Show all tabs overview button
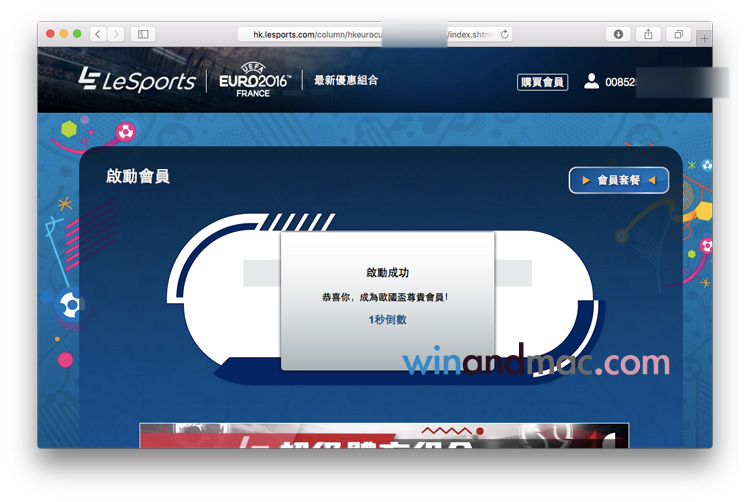Screen dimensions: 750x502 click(x=678, y=34)
